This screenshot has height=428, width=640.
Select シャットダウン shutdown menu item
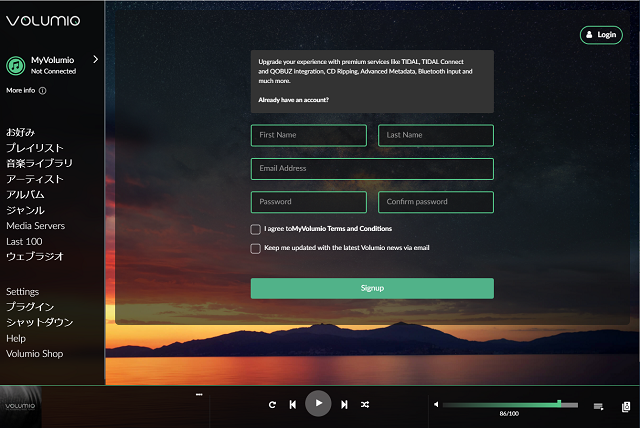click(40, 322)
